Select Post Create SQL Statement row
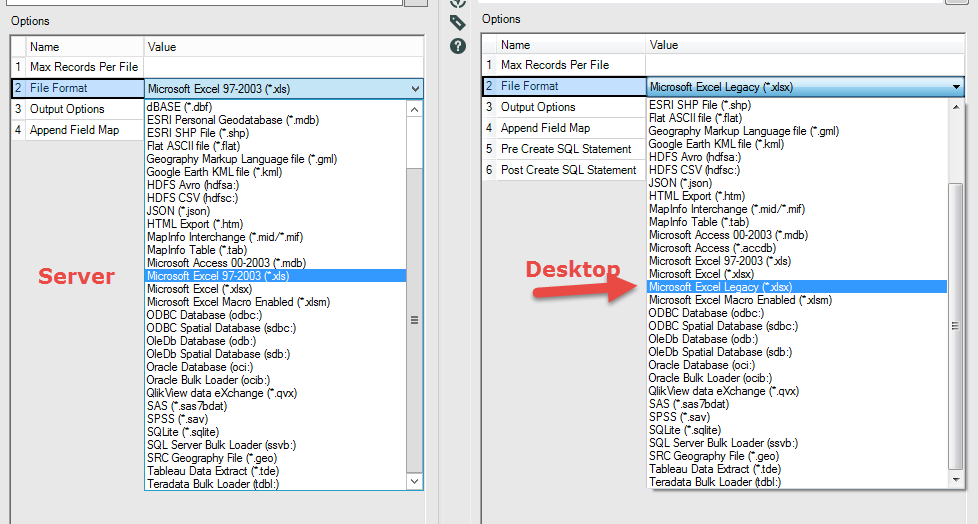This screenshot has width=978, height=524. click(x=564, y=170)
